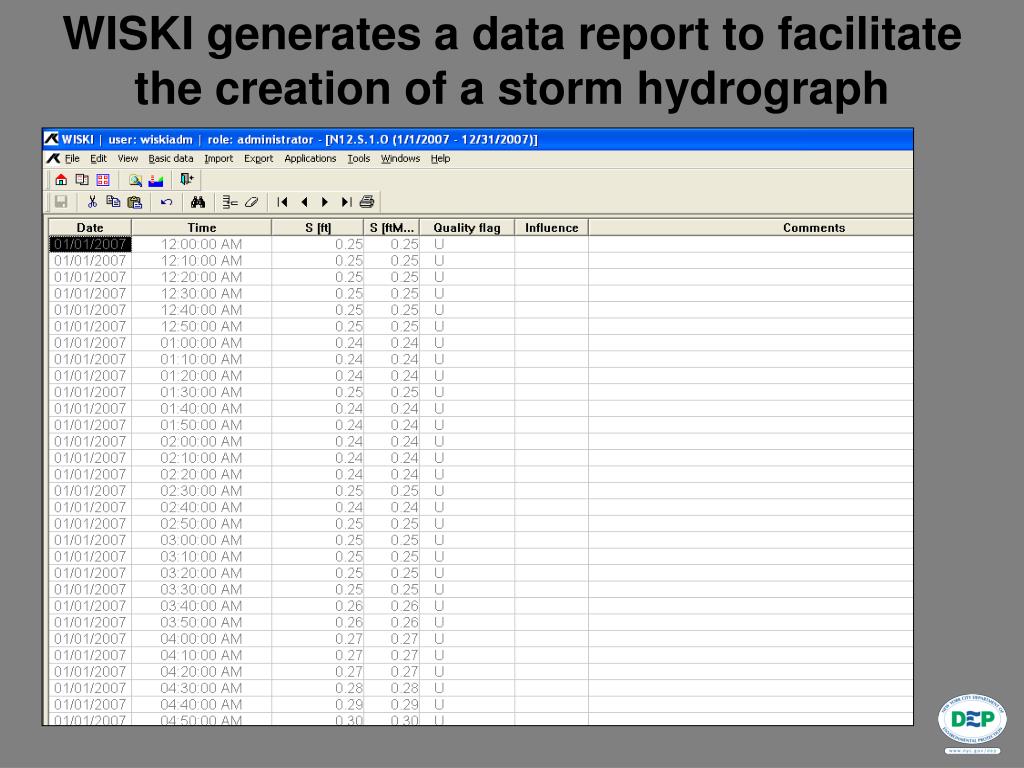Open the Basic data menu

point(170,159)
